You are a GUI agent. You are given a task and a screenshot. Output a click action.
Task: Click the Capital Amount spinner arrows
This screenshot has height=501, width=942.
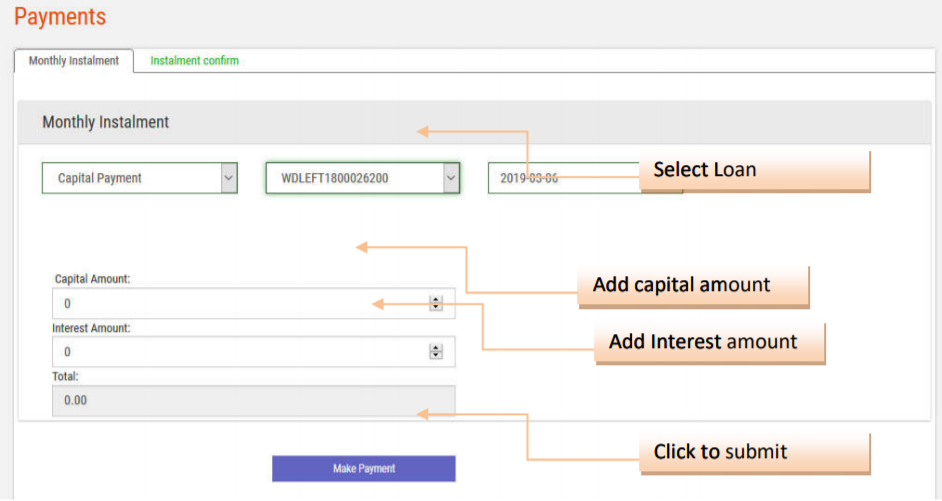tap(436, 303)
